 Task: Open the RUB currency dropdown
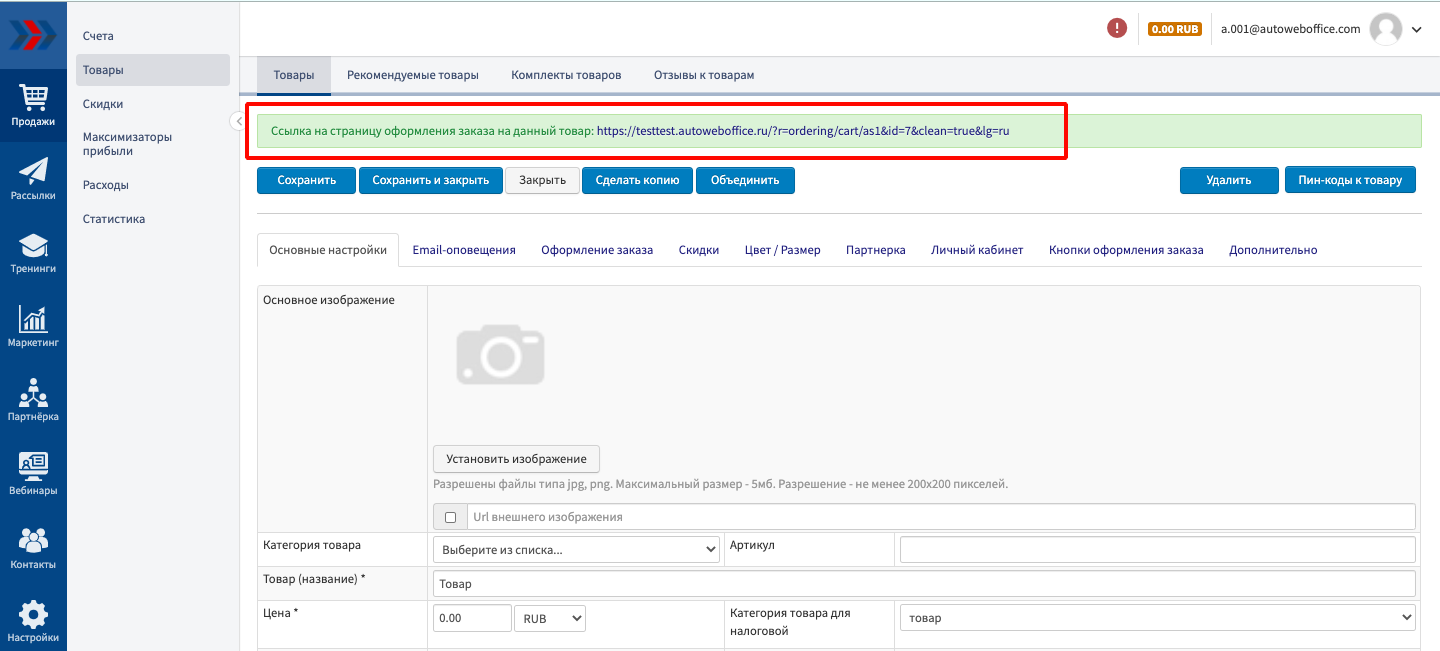tap(549, 618)
